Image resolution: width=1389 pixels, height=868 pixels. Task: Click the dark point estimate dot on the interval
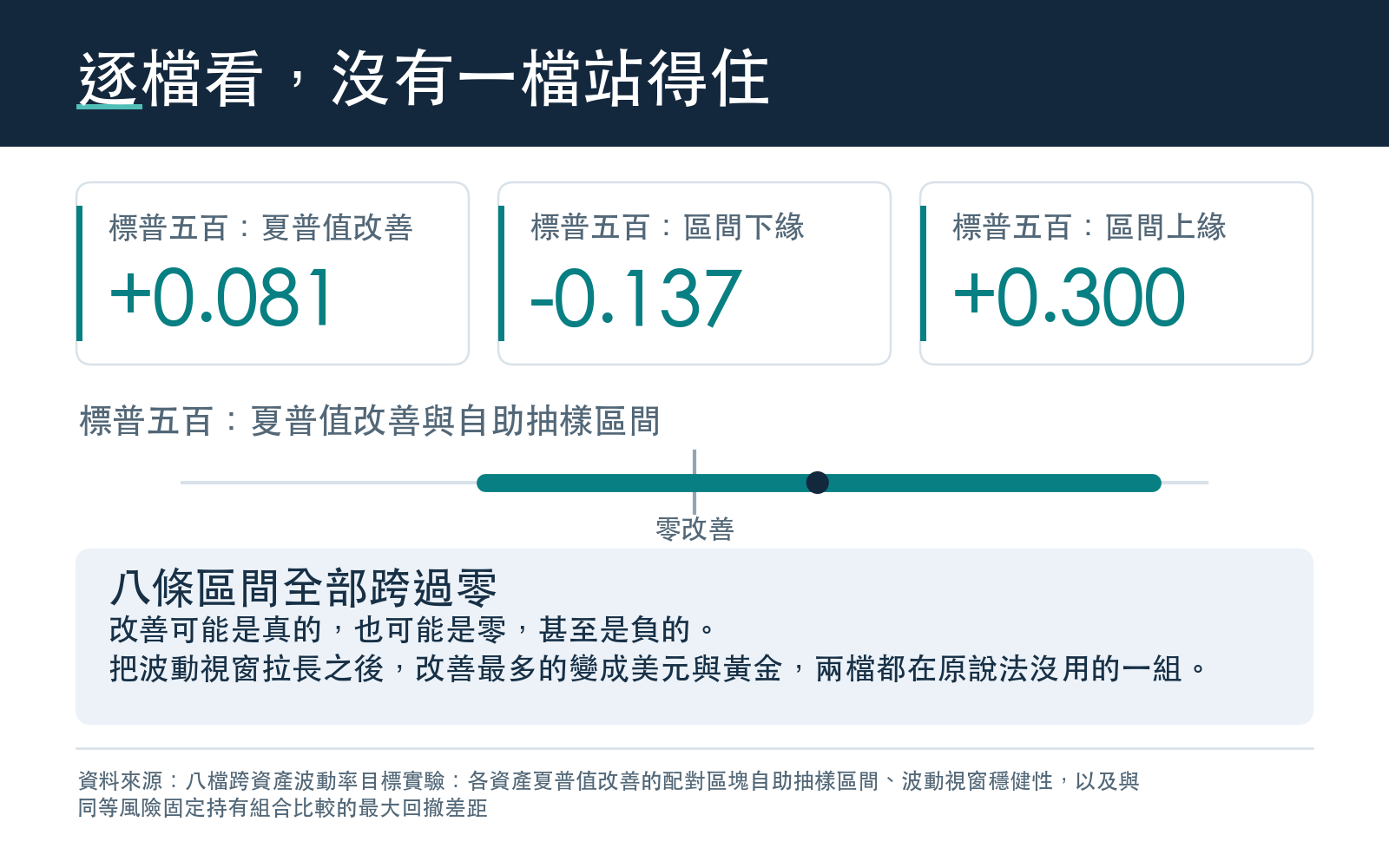tap(817, 483)
